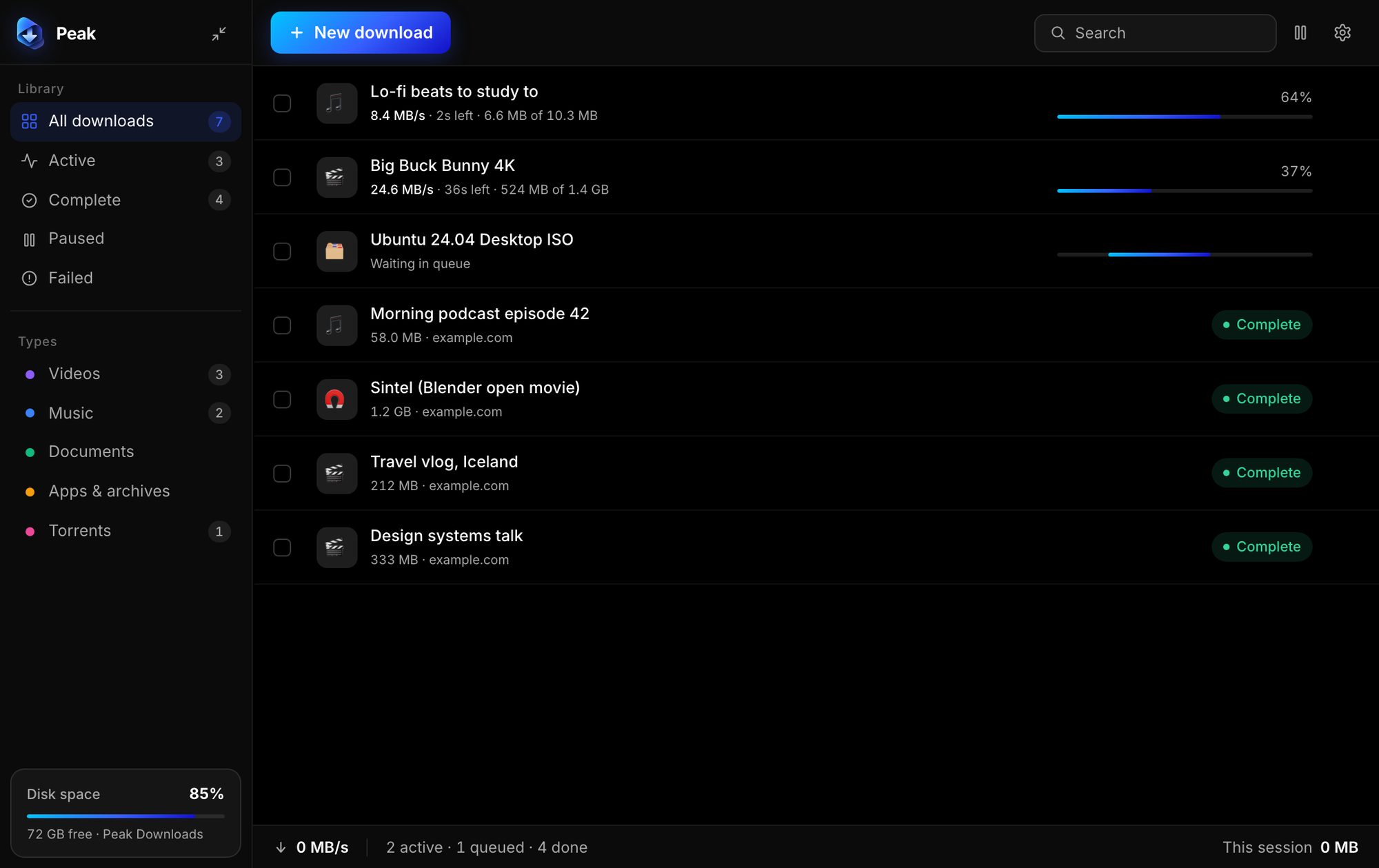Click the 'This session 0 MB' status text
Image resolution: width=1379 pixels, height=868 pixels.
(x=1290, y=847)
